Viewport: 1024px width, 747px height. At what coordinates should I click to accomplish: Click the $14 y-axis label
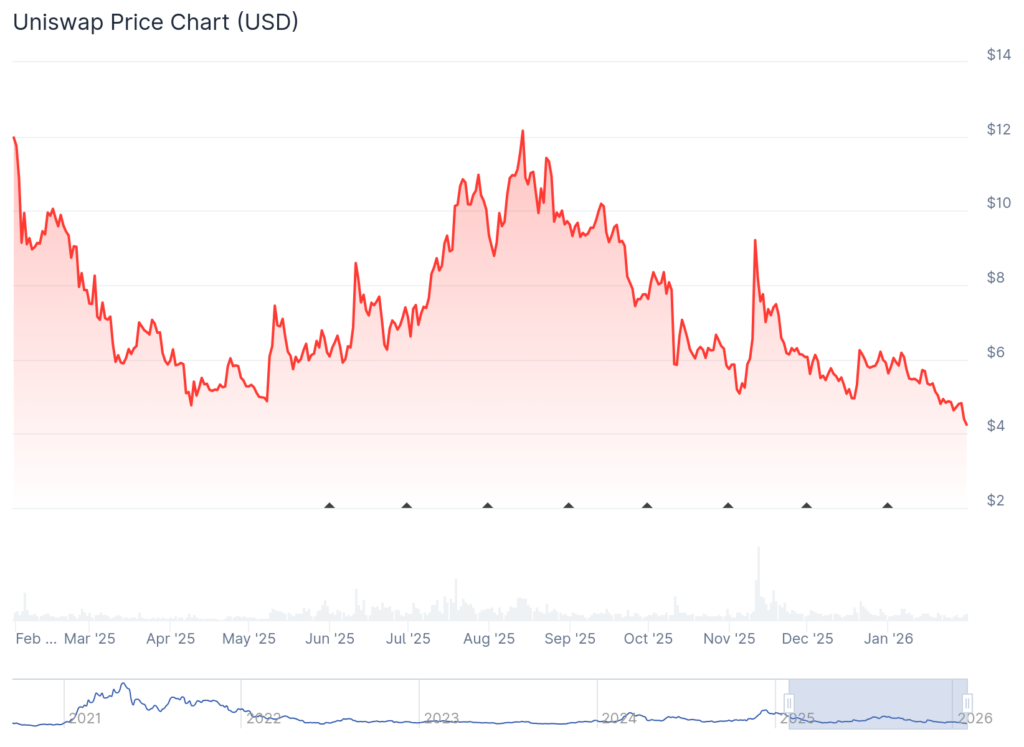[x=997, y=55]
